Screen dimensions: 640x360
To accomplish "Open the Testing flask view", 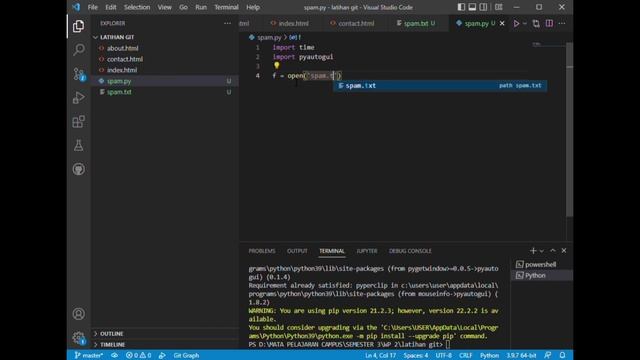I will [78, 145].
